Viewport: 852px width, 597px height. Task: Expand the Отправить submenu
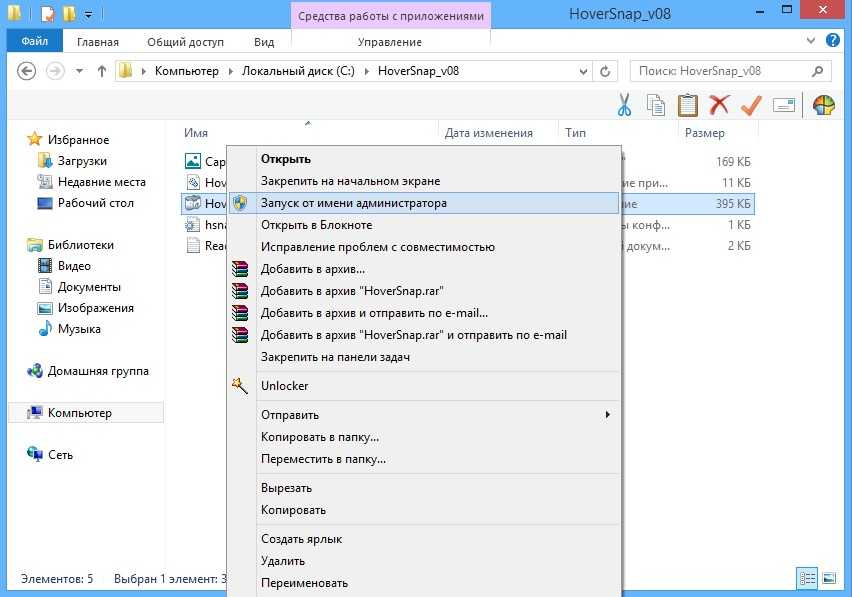(x=607, y=415)
